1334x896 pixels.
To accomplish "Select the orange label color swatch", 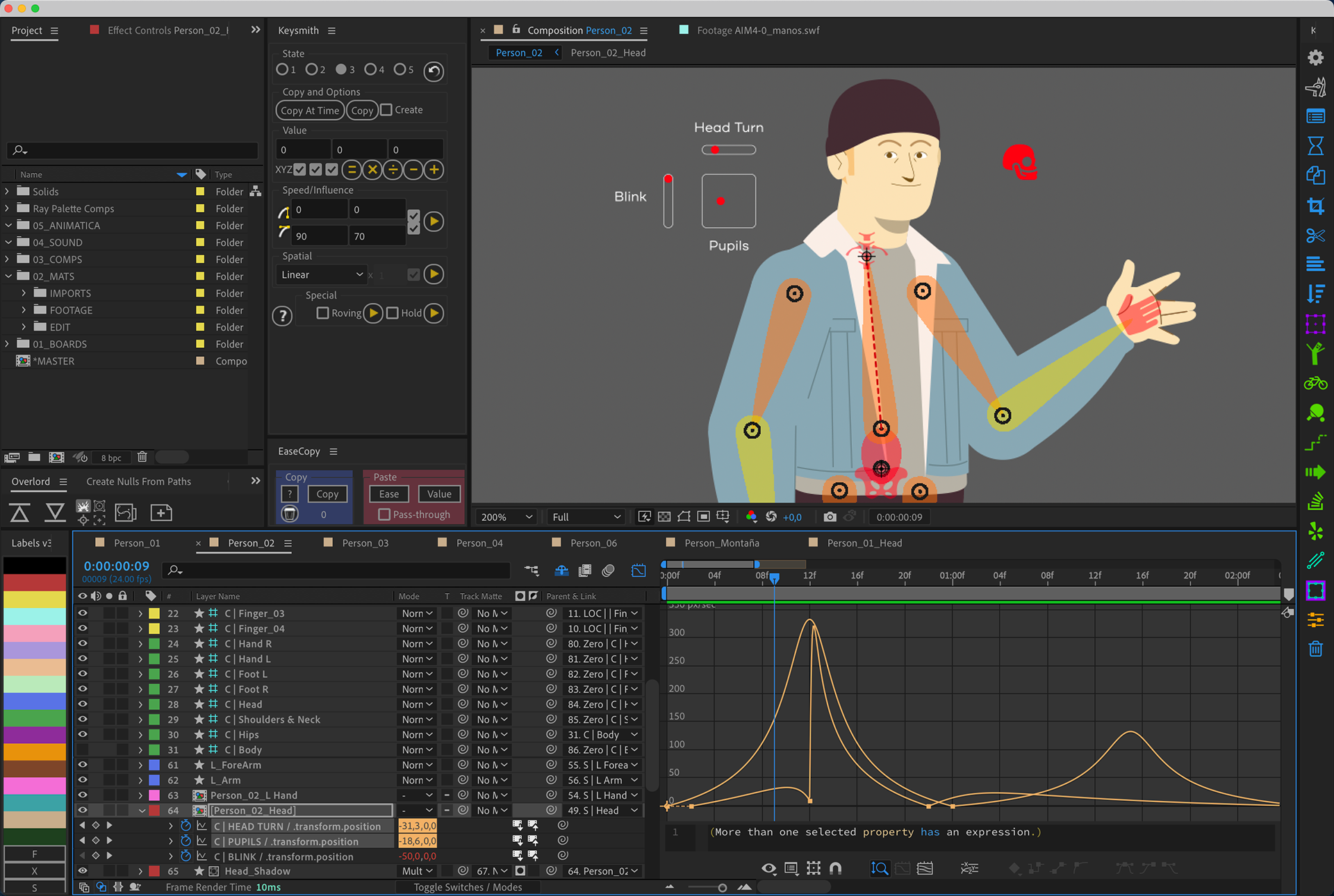I will 35,752.
